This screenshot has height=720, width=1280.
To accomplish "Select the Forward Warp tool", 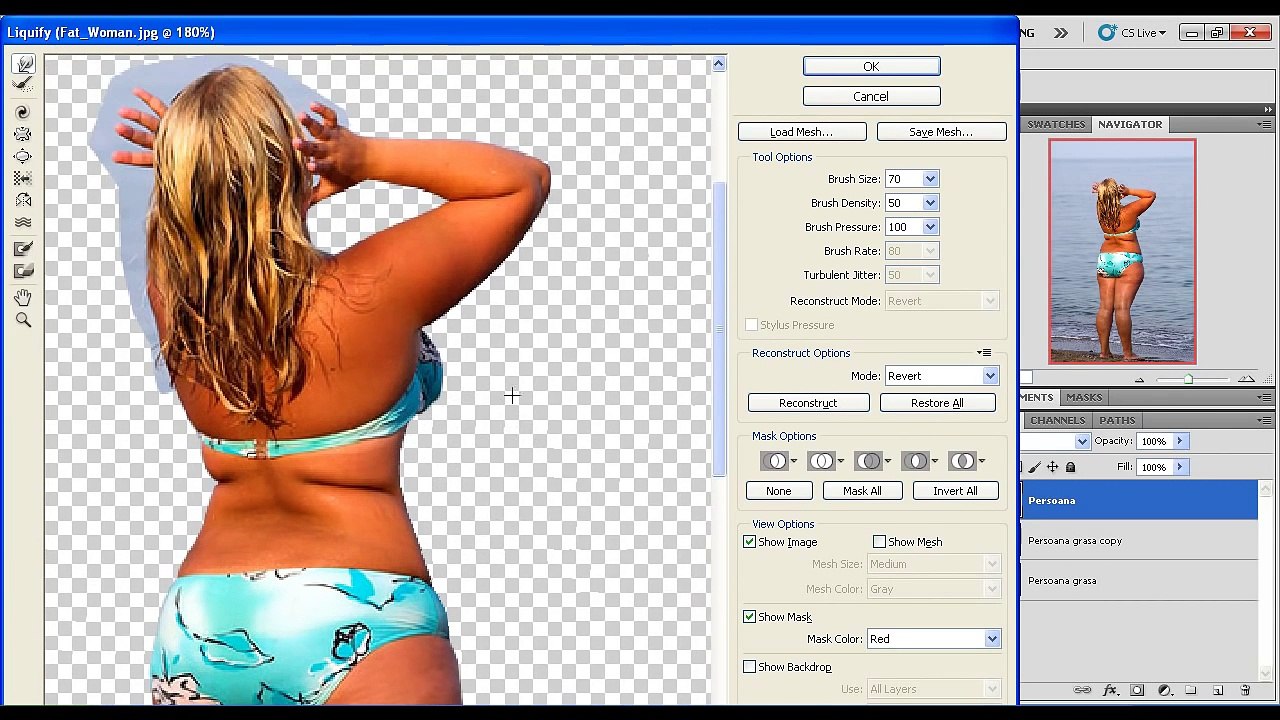I will [24, 65].
